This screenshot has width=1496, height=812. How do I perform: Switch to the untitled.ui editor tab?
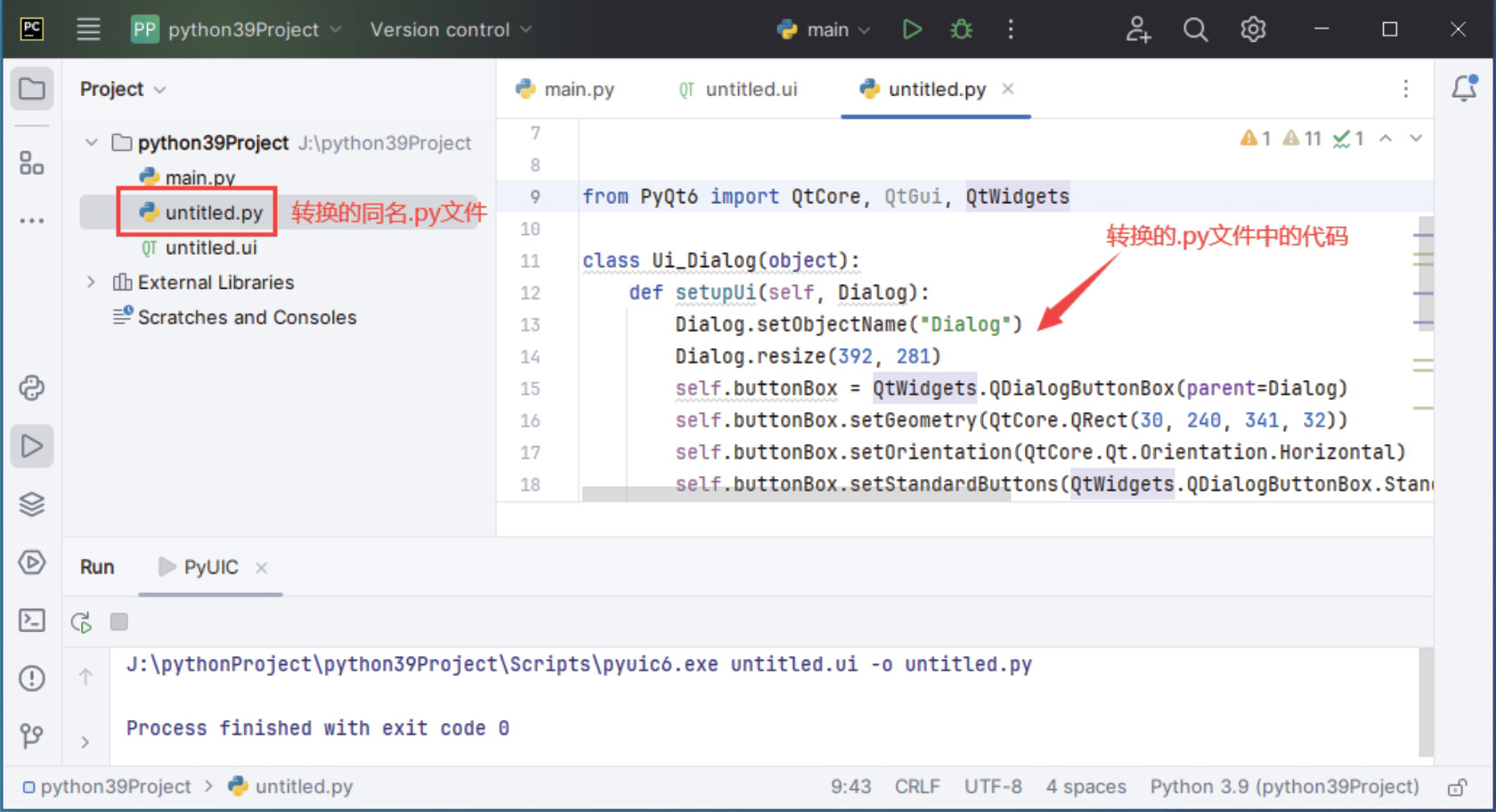tap(738, 89)
